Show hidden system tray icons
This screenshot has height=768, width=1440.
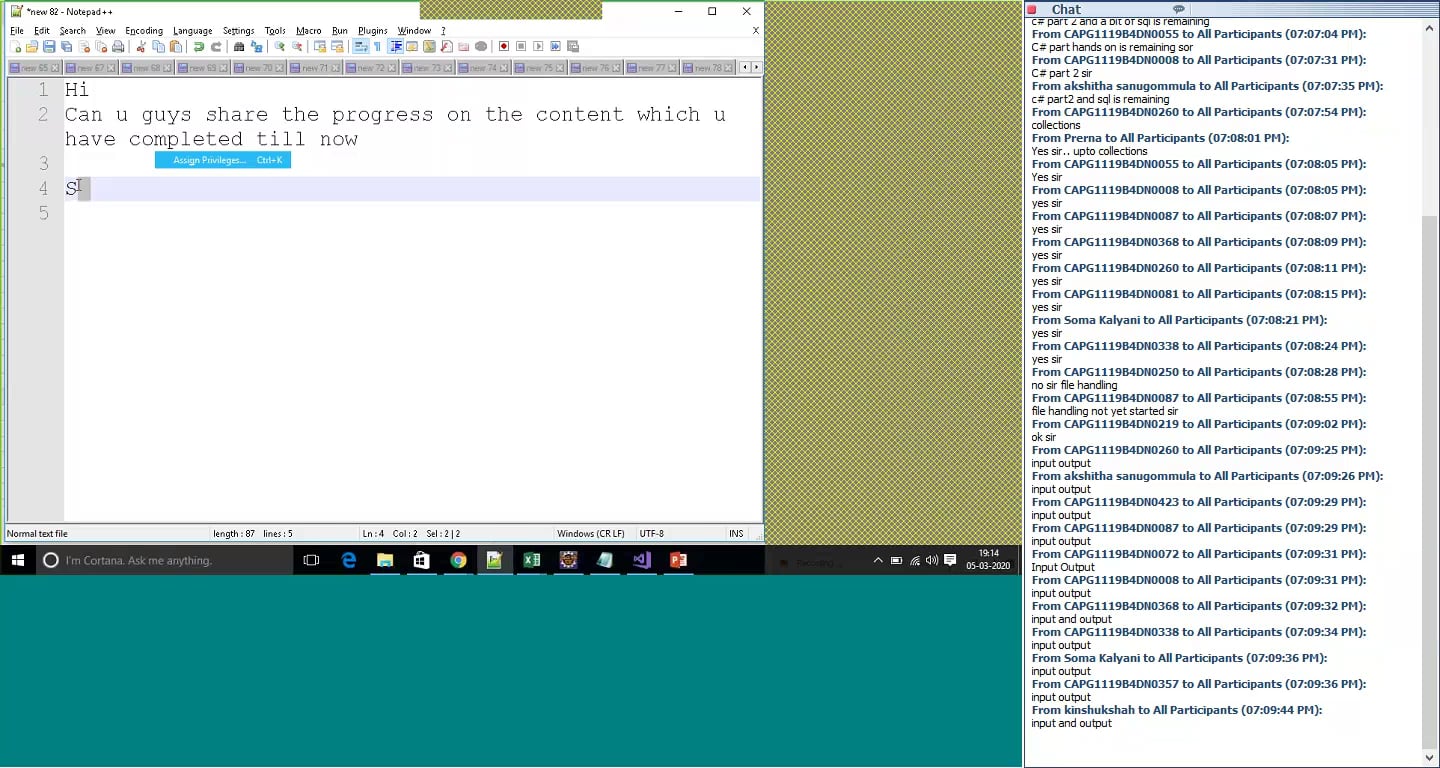[x=878, y=560]
